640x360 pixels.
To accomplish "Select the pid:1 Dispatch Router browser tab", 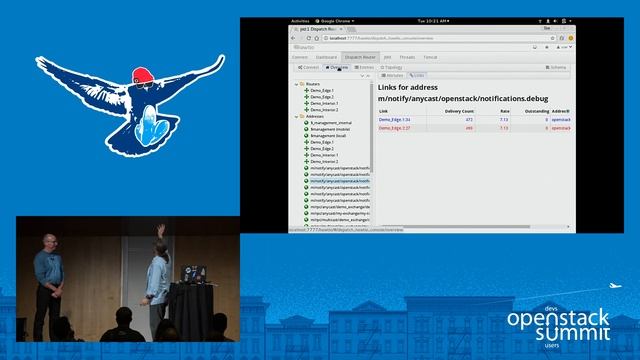I will click(318, 29).
